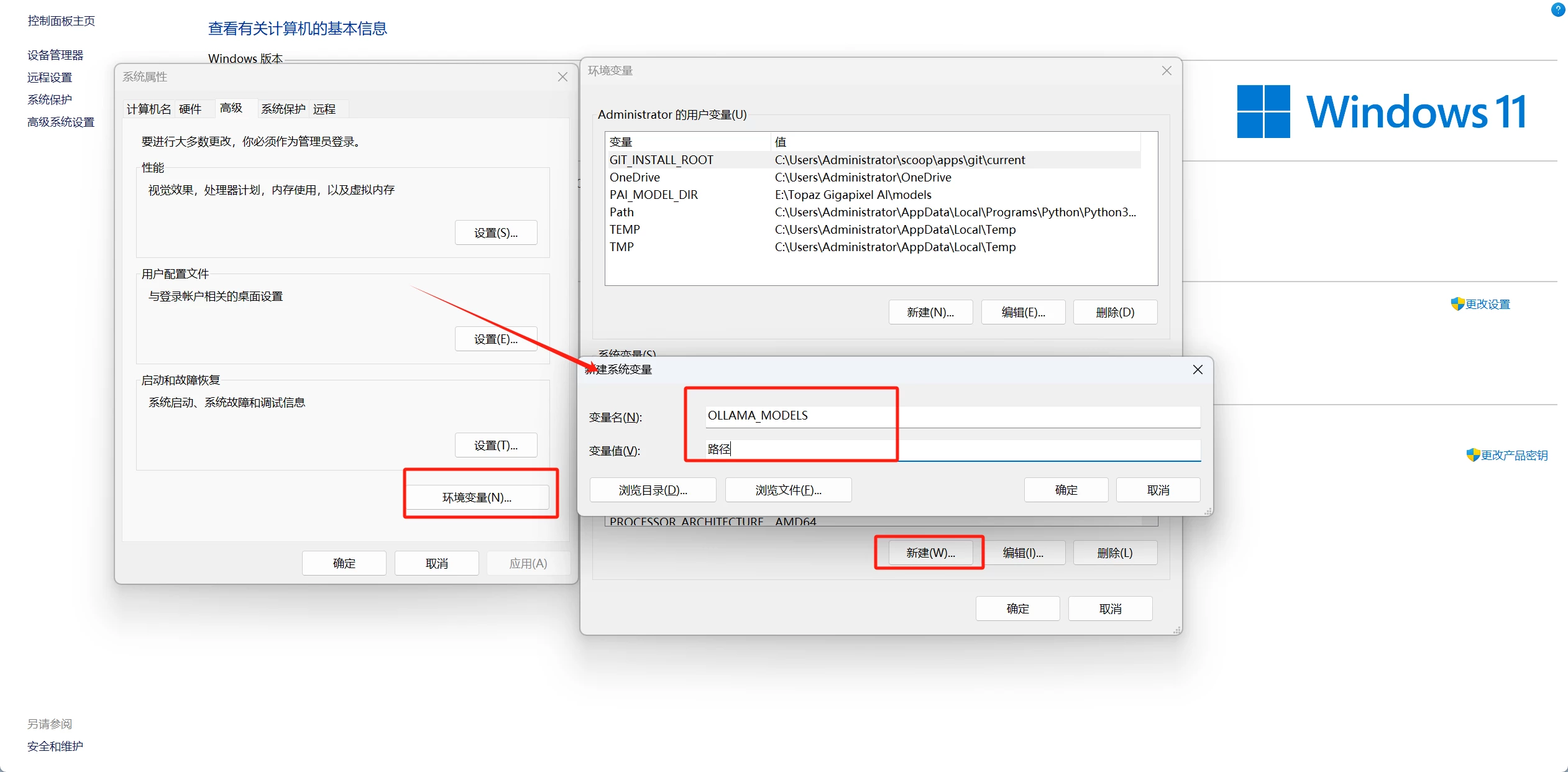Screen dimensions: 1568x772
Task: Click 浏览目录(D)... button
Action: 653,490
